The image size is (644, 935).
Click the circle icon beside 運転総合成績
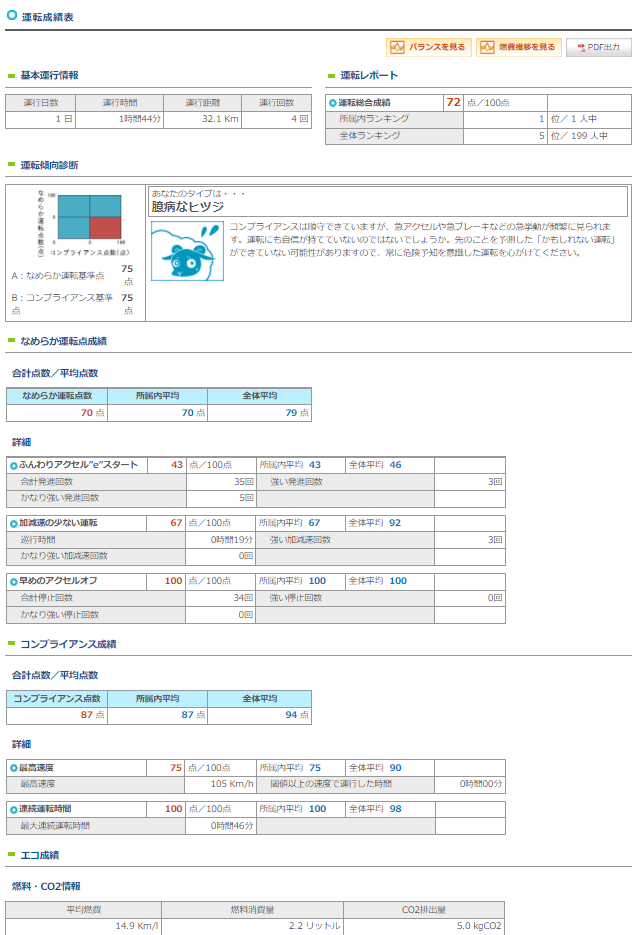coord(333,103)
